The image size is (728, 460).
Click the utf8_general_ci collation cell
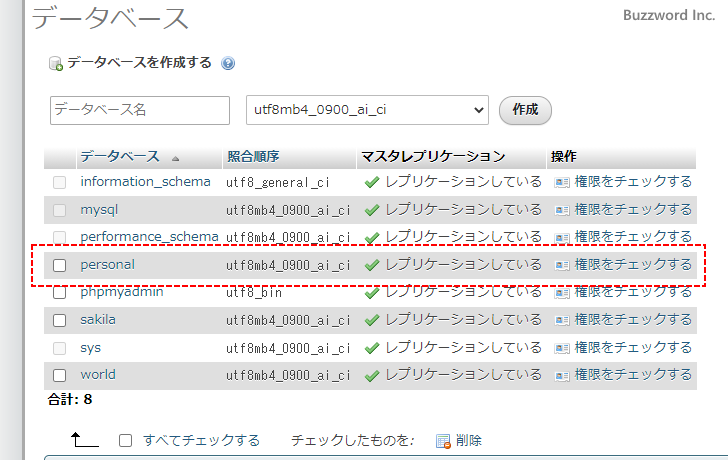coord(278,182)
